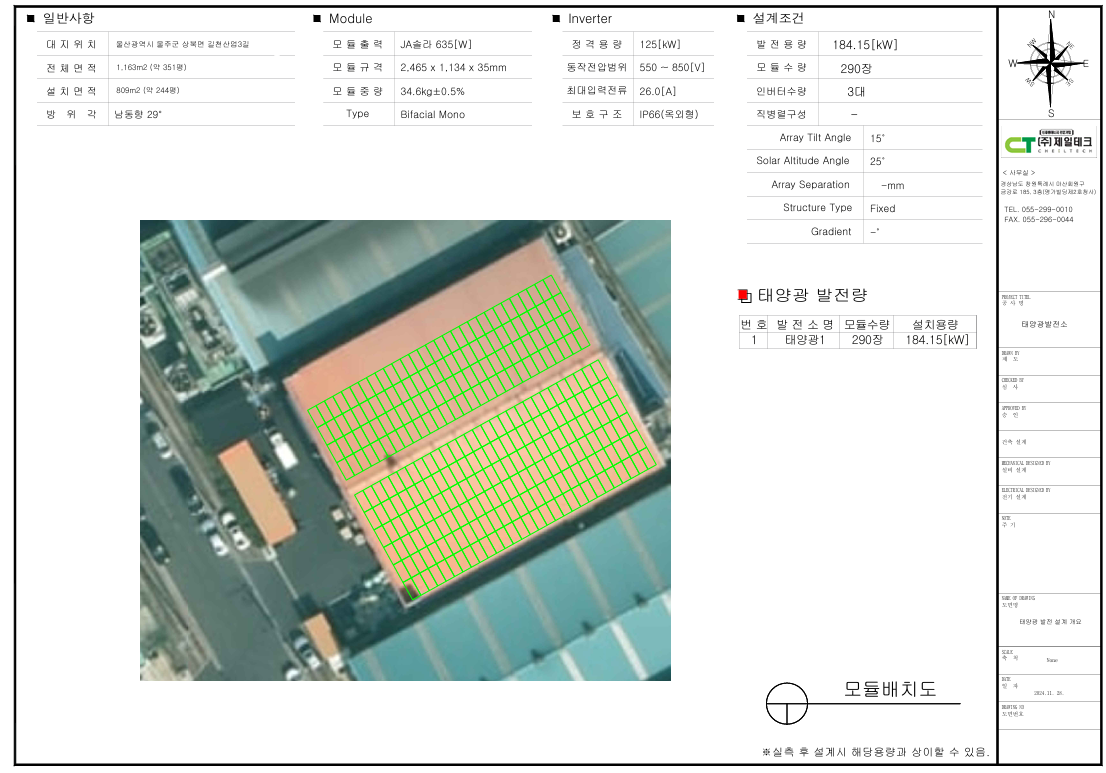Click the small orange roof building in photo

[x=257, y=492]
